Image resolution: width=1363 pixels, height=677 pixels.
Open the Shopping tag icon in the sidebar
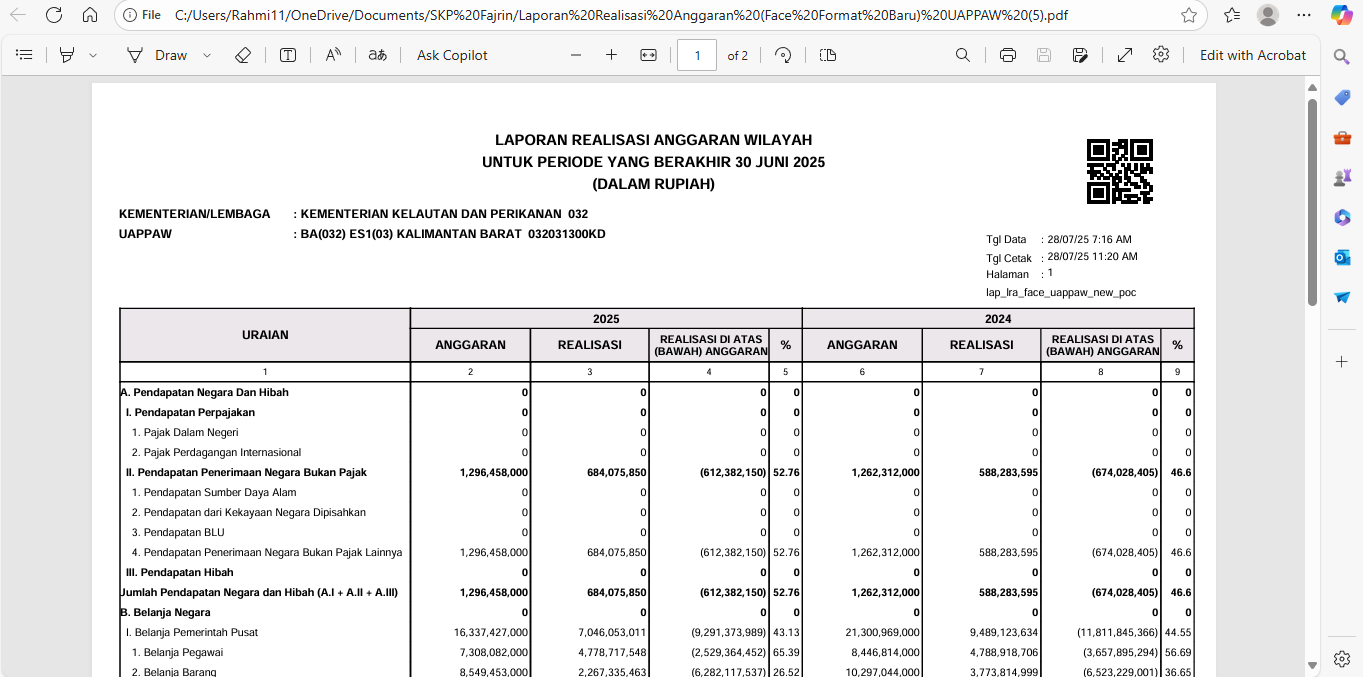click(1342, 97)
